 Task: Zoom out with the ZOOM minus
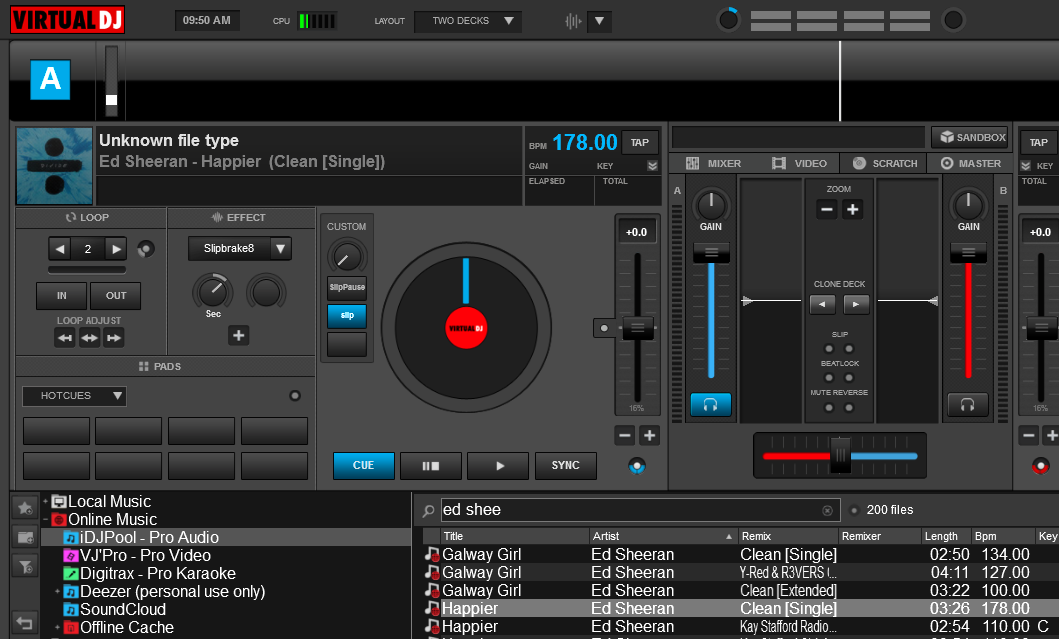tap(827, 209)
